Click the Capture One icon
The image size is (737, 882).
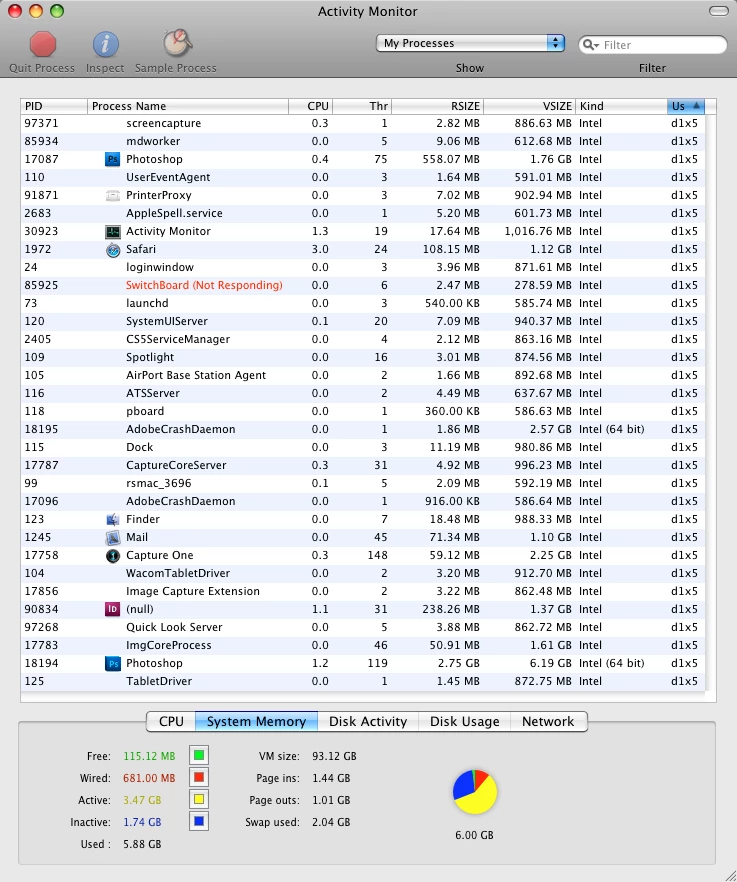[x=113, y=556]
